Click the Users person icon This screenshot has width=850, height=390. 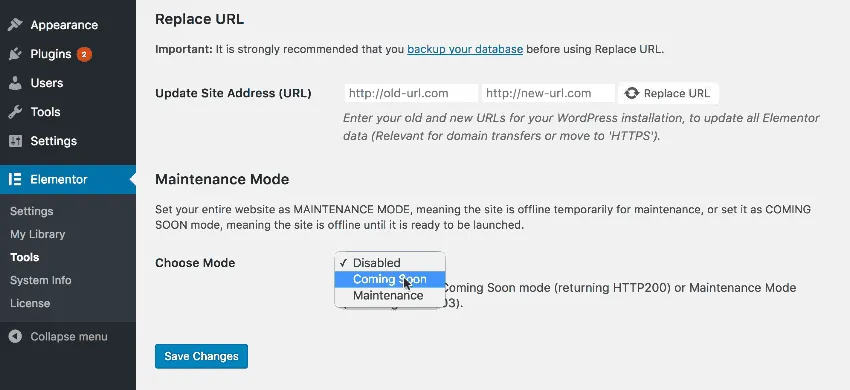tap(15, 83)
